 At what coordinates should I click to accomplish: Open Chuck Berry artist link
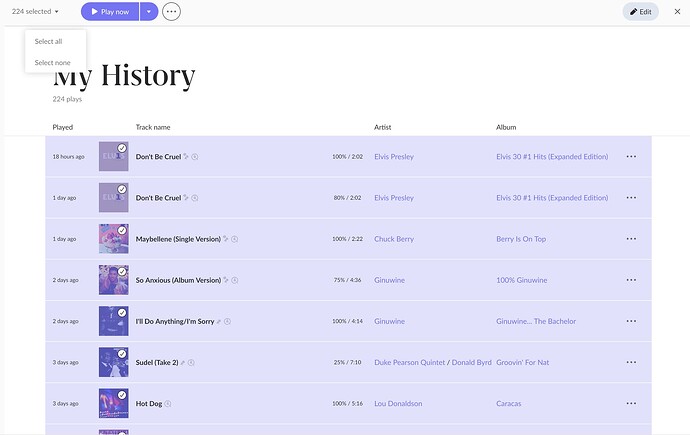coord(394,239)
